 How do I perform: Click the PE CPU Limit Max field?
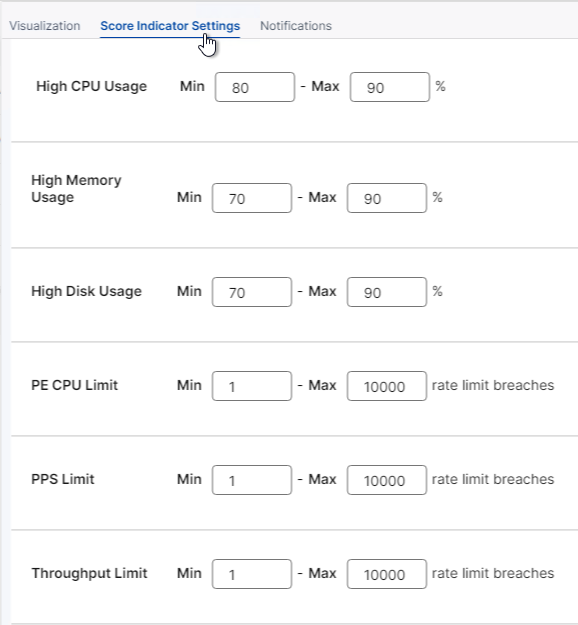pos(387,386)
